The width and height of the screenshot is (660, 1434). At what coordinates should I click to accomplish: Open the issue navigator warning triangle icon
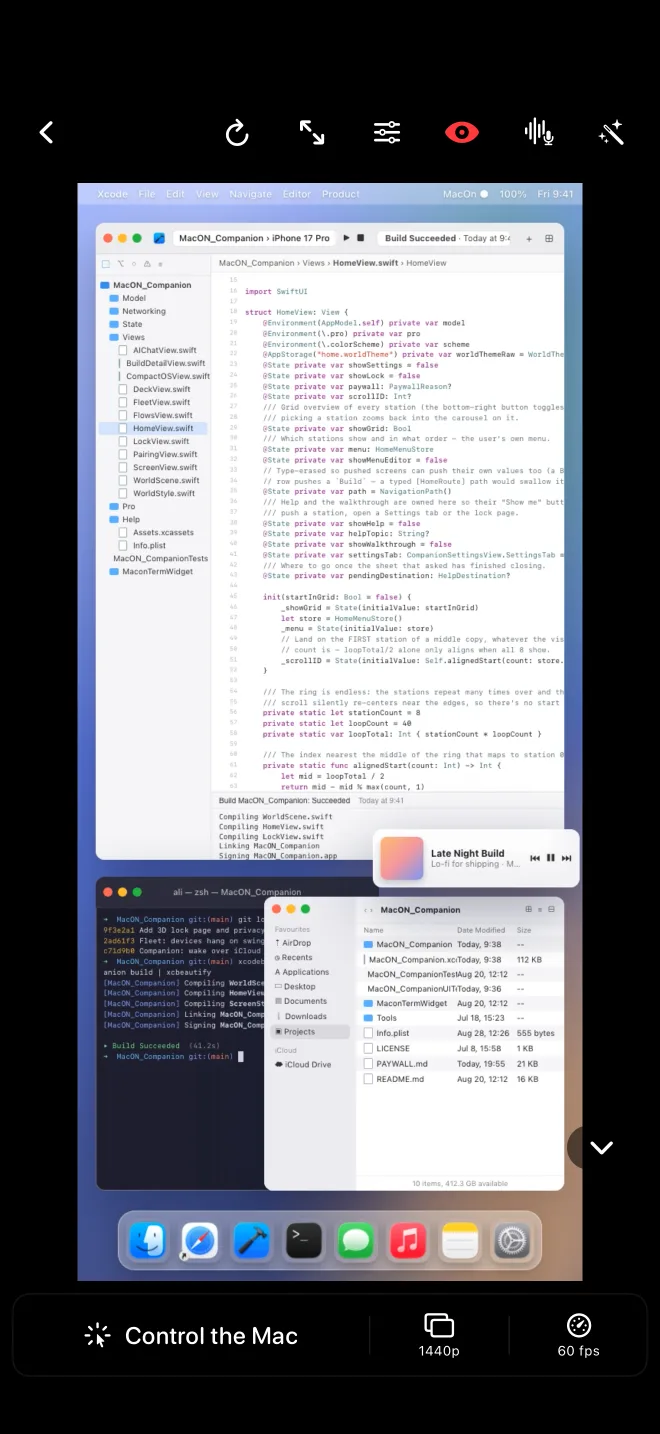pyautogui.click(x=147, y=264)
